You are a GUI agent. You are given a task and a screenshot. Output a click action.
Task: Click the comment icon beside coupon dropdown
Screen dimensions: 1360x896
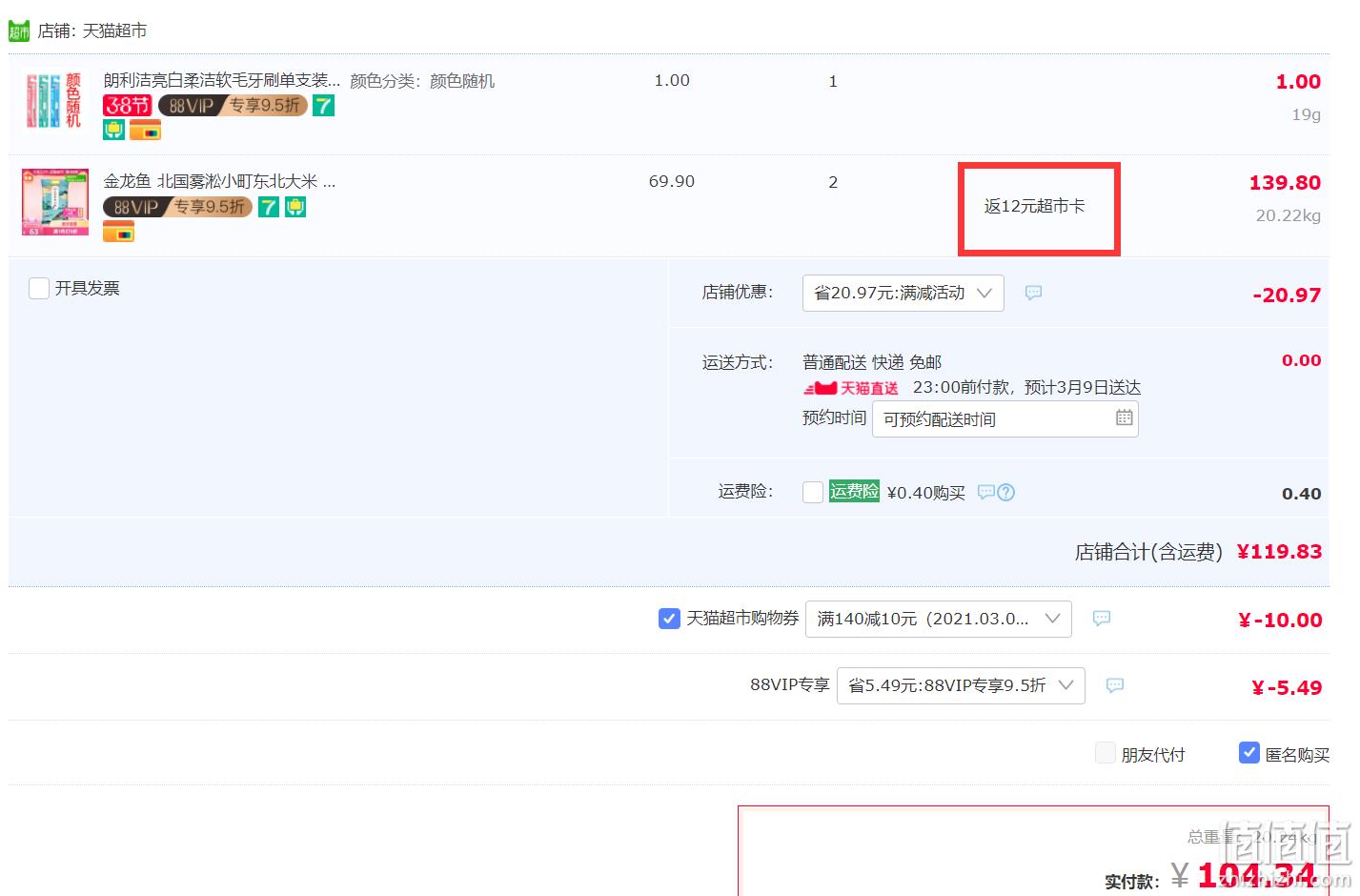coord(1101,618)
